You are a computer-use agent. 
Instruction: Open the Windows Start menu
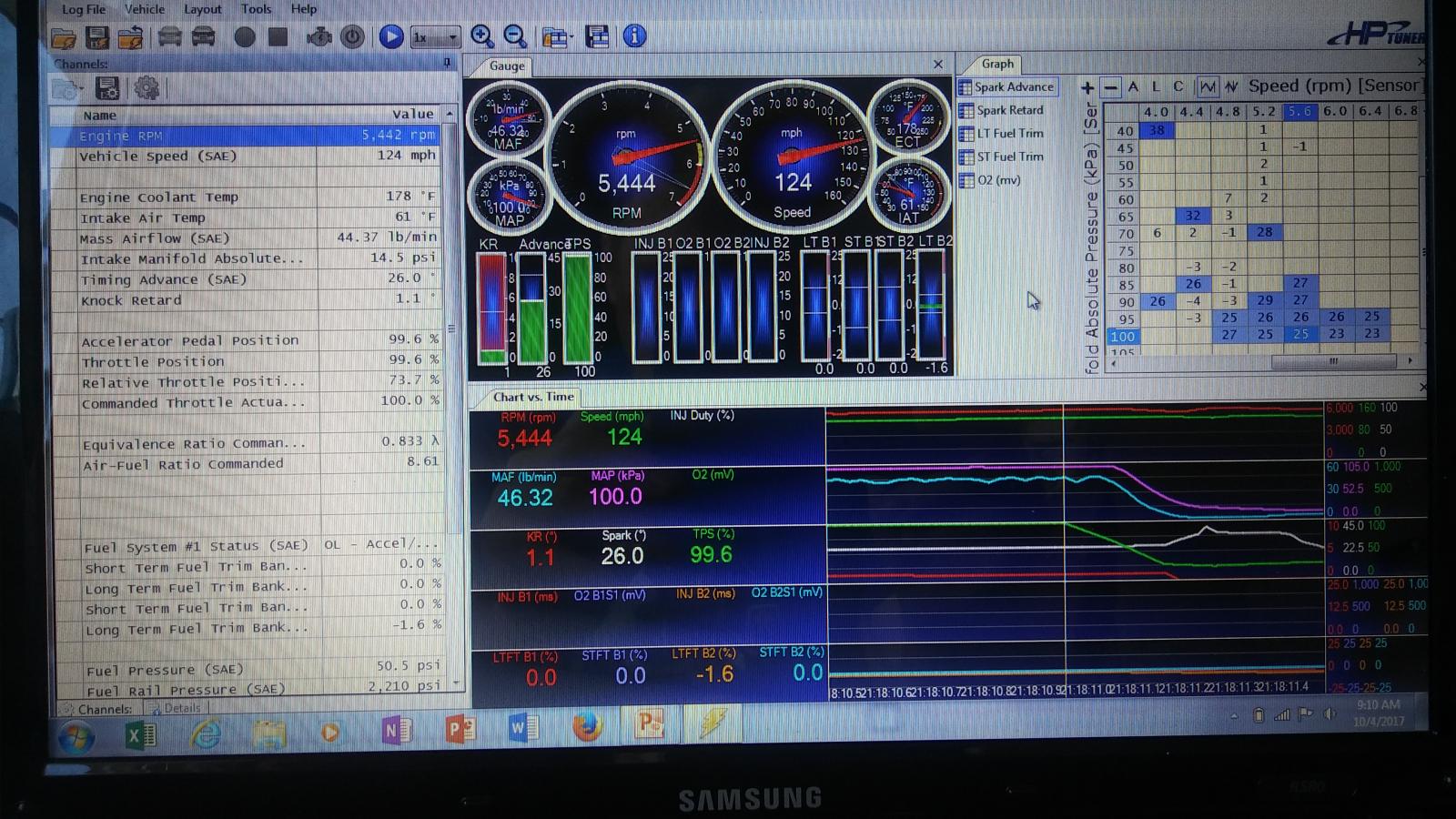[76, 735]
